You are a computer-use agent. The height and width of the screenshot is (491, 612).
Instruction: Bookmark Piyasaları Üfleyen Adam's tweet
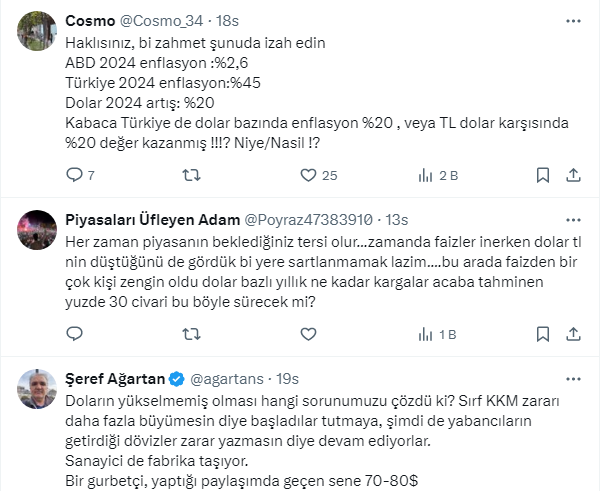(x=541, y=334)
